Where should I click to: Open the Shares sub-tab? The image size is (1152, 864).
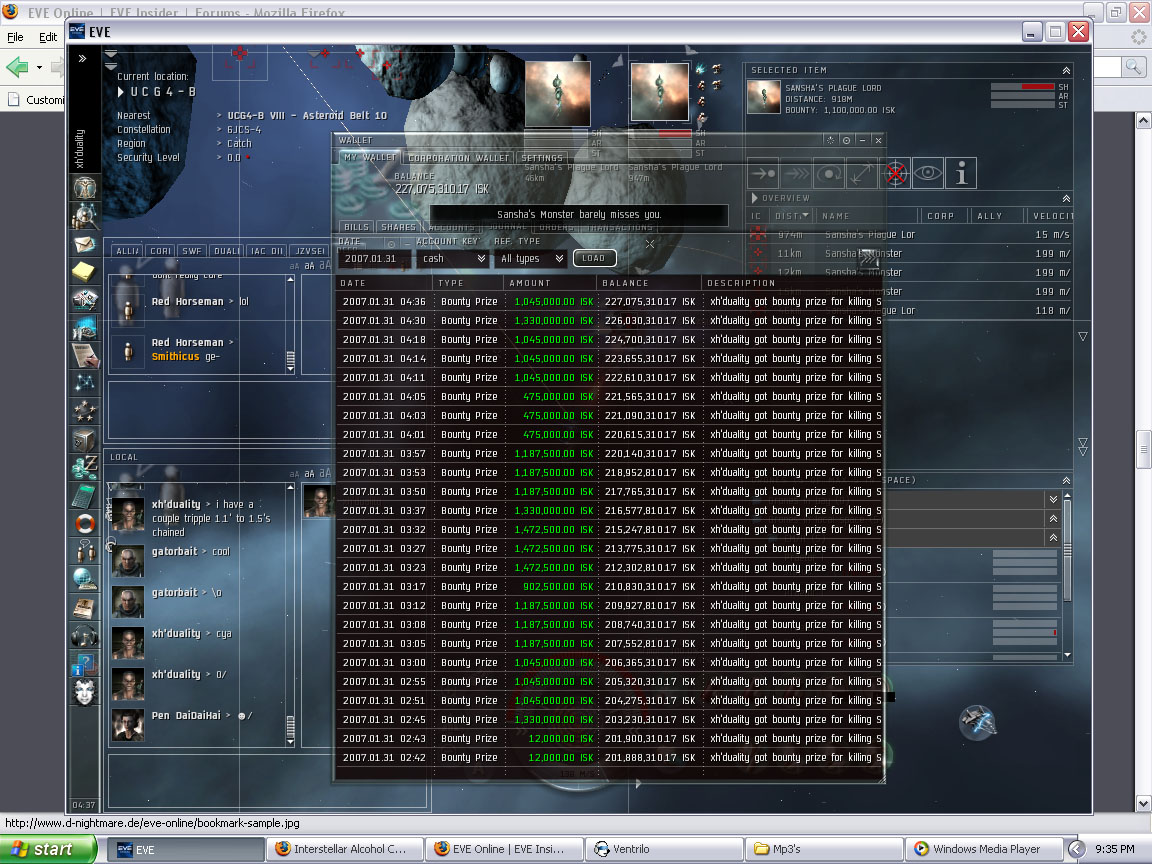point(398,227)
